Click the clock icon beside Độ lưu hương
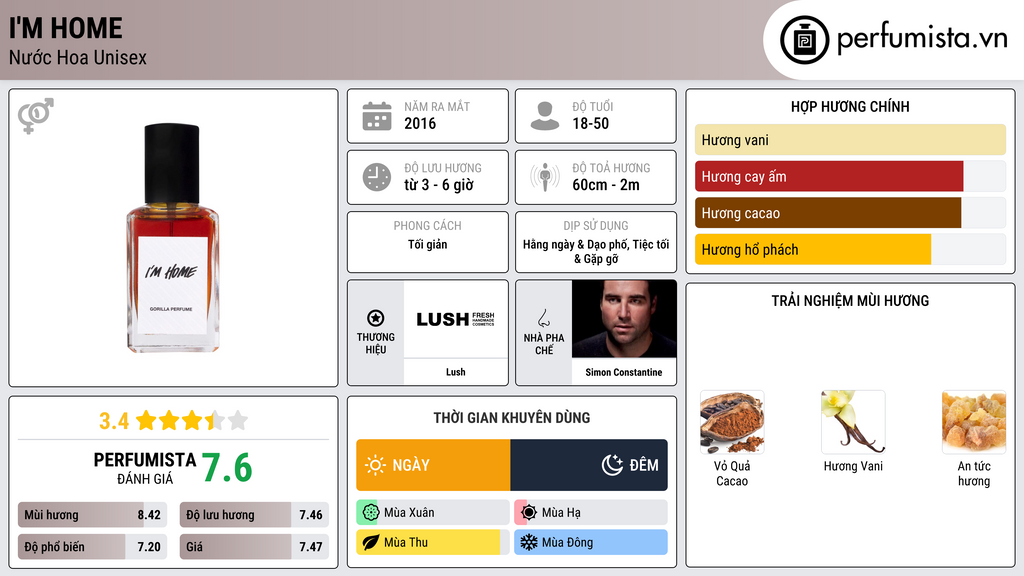 pos(377,177)
